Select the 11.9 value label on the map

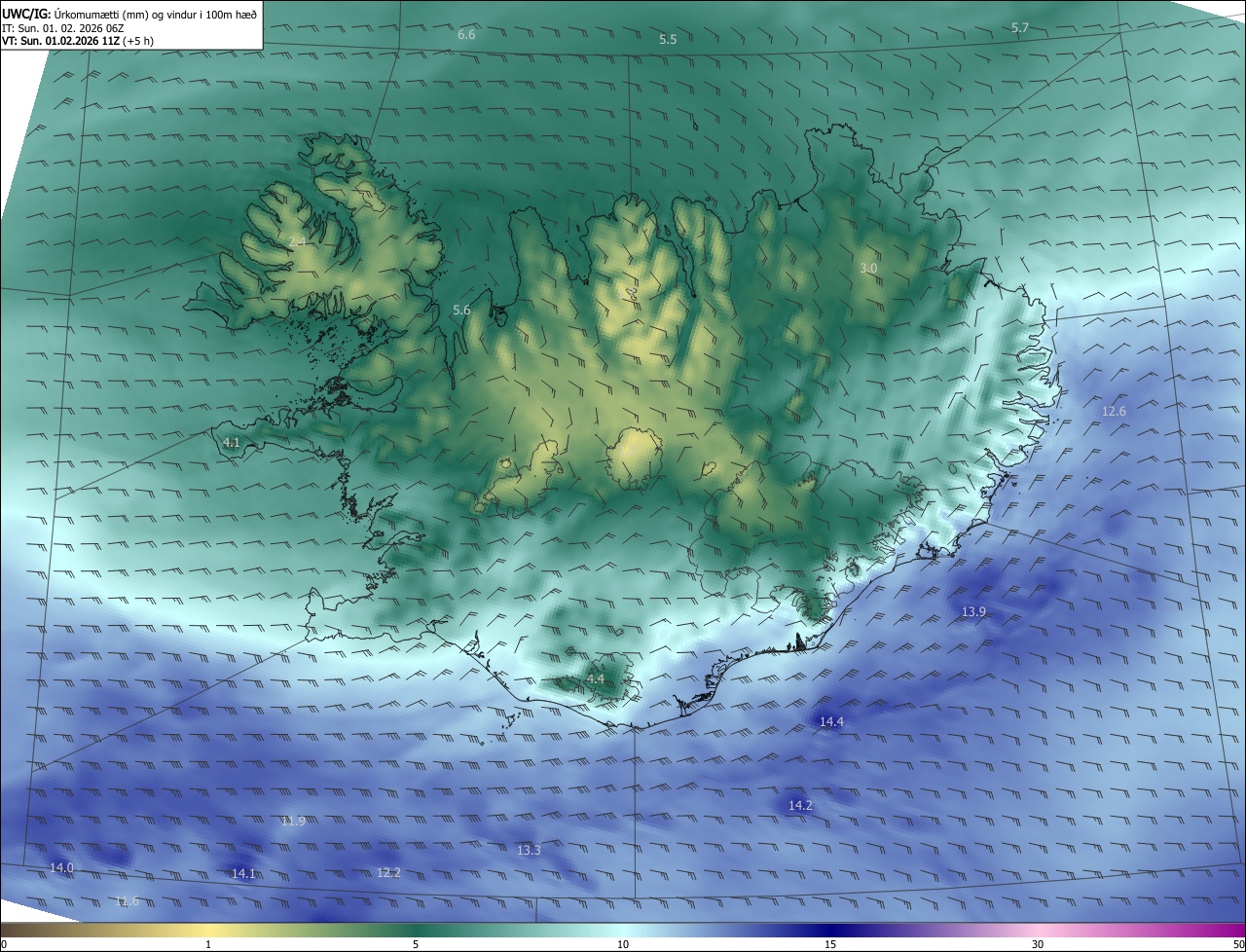[x=293, y=822]
